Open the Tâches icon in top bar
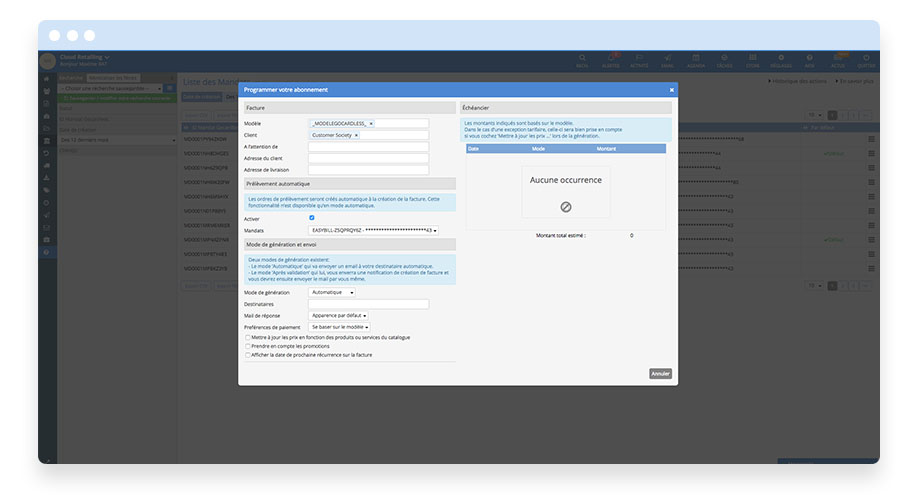 pyautogui.click(x=724, y=60)
